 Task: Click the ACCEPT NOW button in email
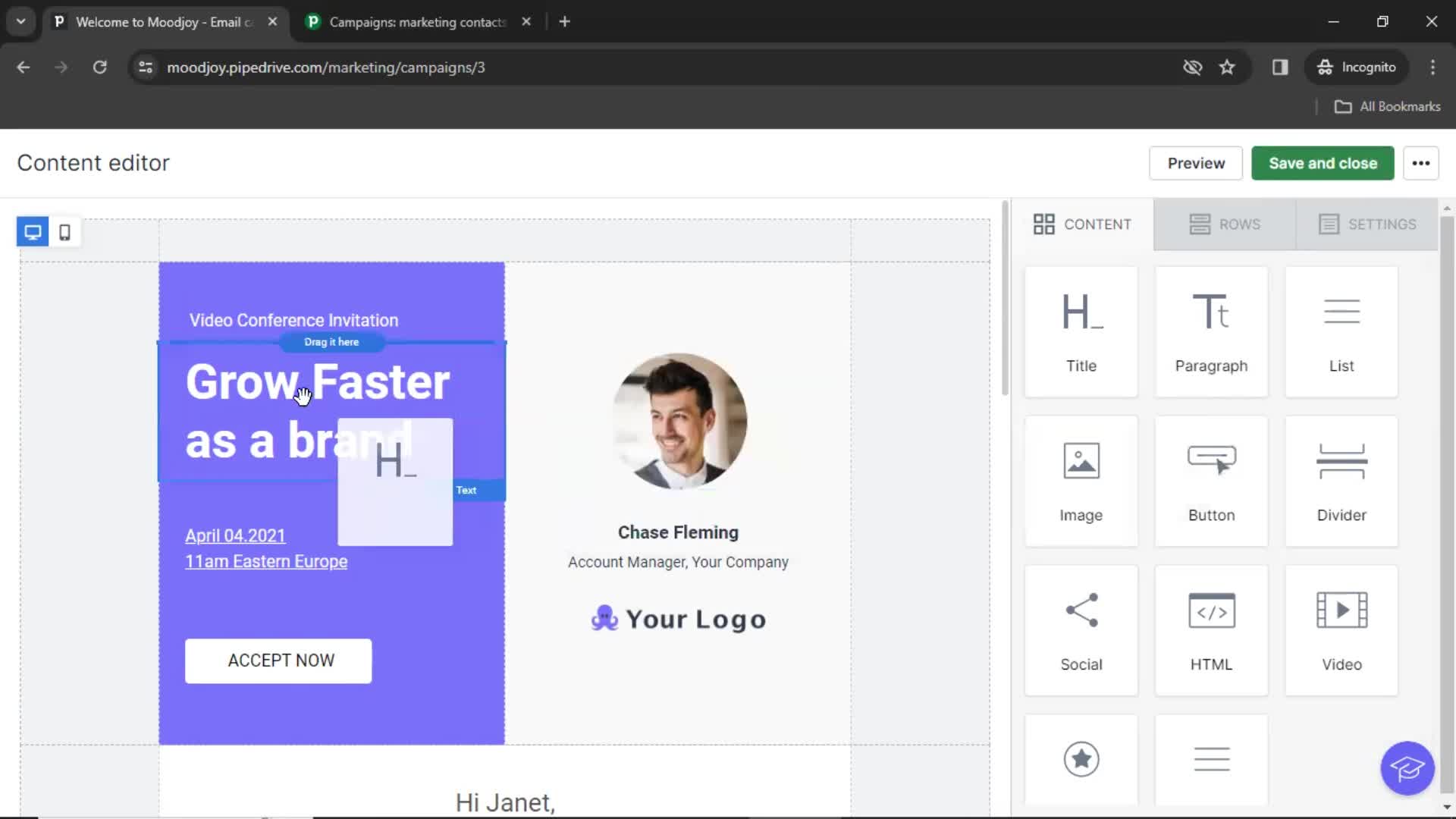pyautogui.click(x=278, y=661)
